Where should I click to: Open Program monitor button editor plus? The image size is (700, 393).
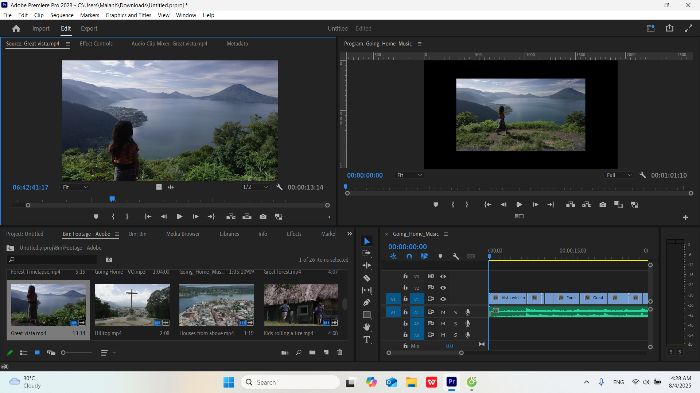pyautogui.click(x=685, y=217)
